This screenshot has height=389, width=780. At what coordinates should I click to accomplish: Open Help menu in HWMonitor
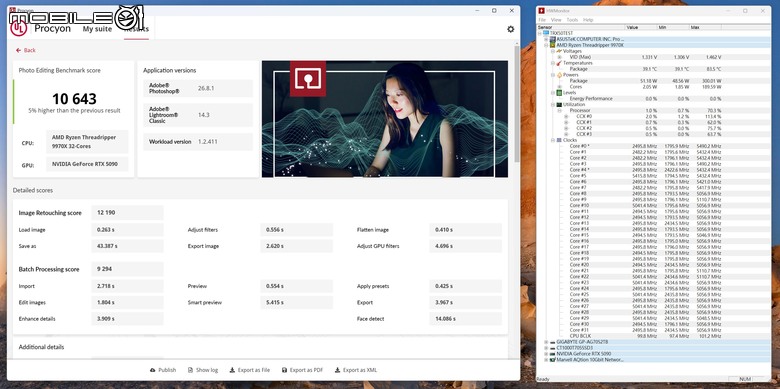tap(588, 20)
